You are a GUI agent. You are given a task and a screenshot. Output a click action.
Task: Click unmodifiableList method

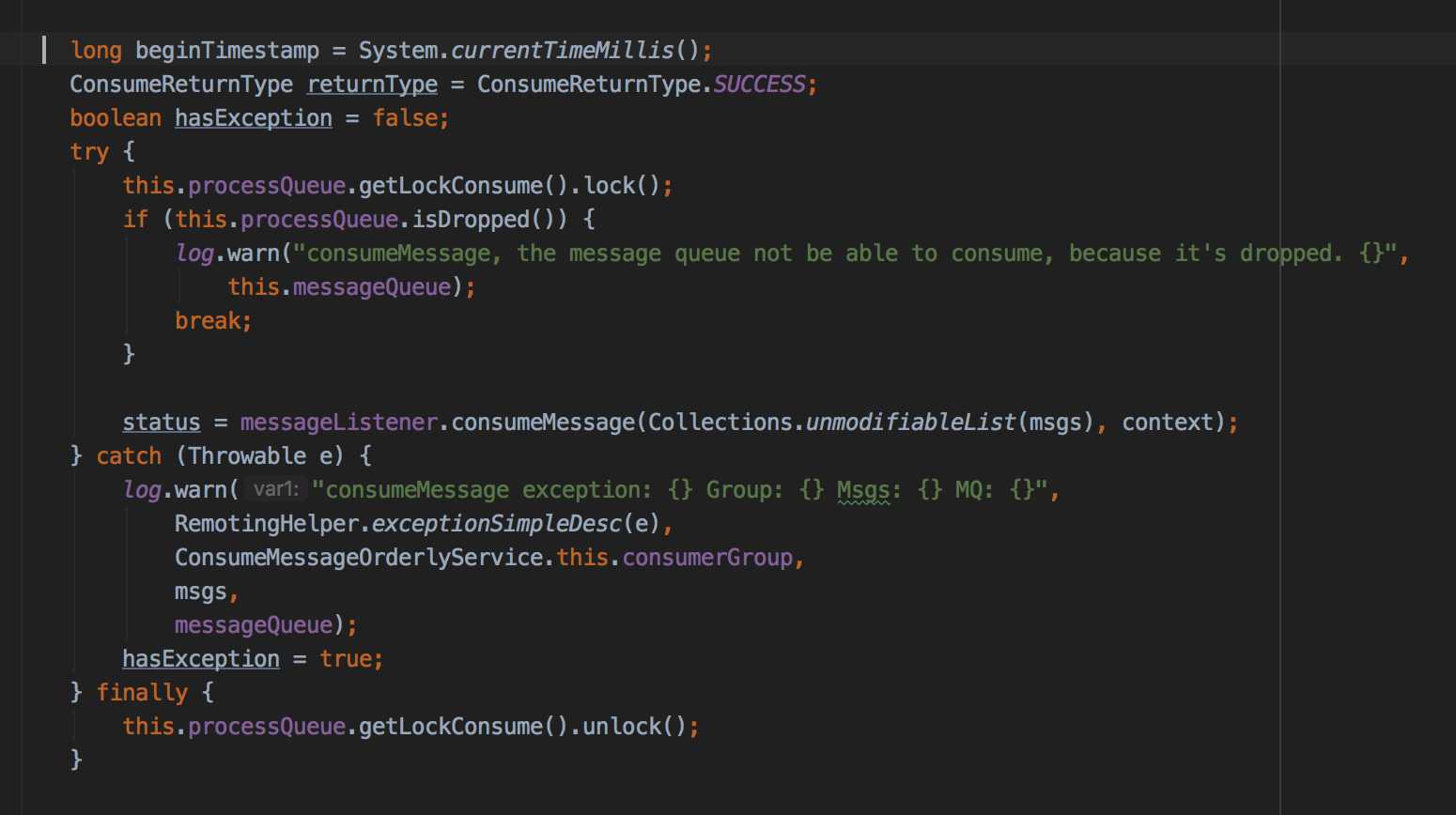910,423
